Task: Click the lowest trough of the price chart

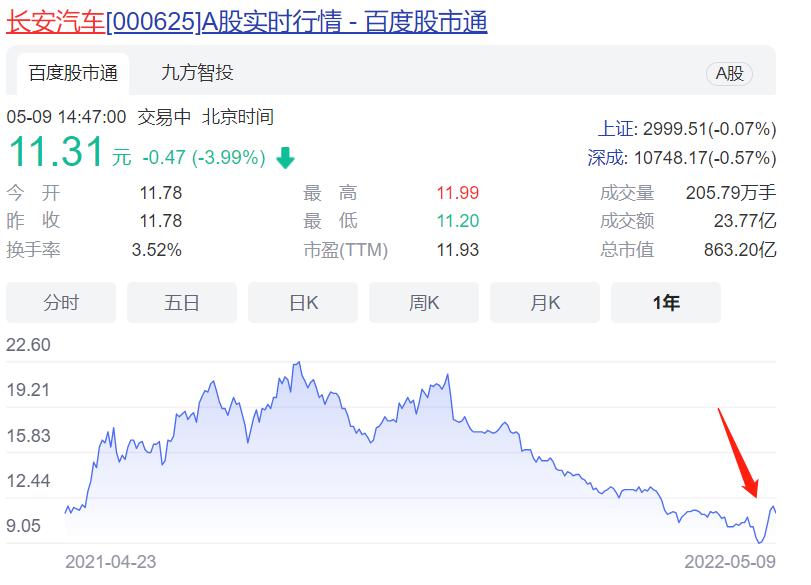Action: click(760, 542)
